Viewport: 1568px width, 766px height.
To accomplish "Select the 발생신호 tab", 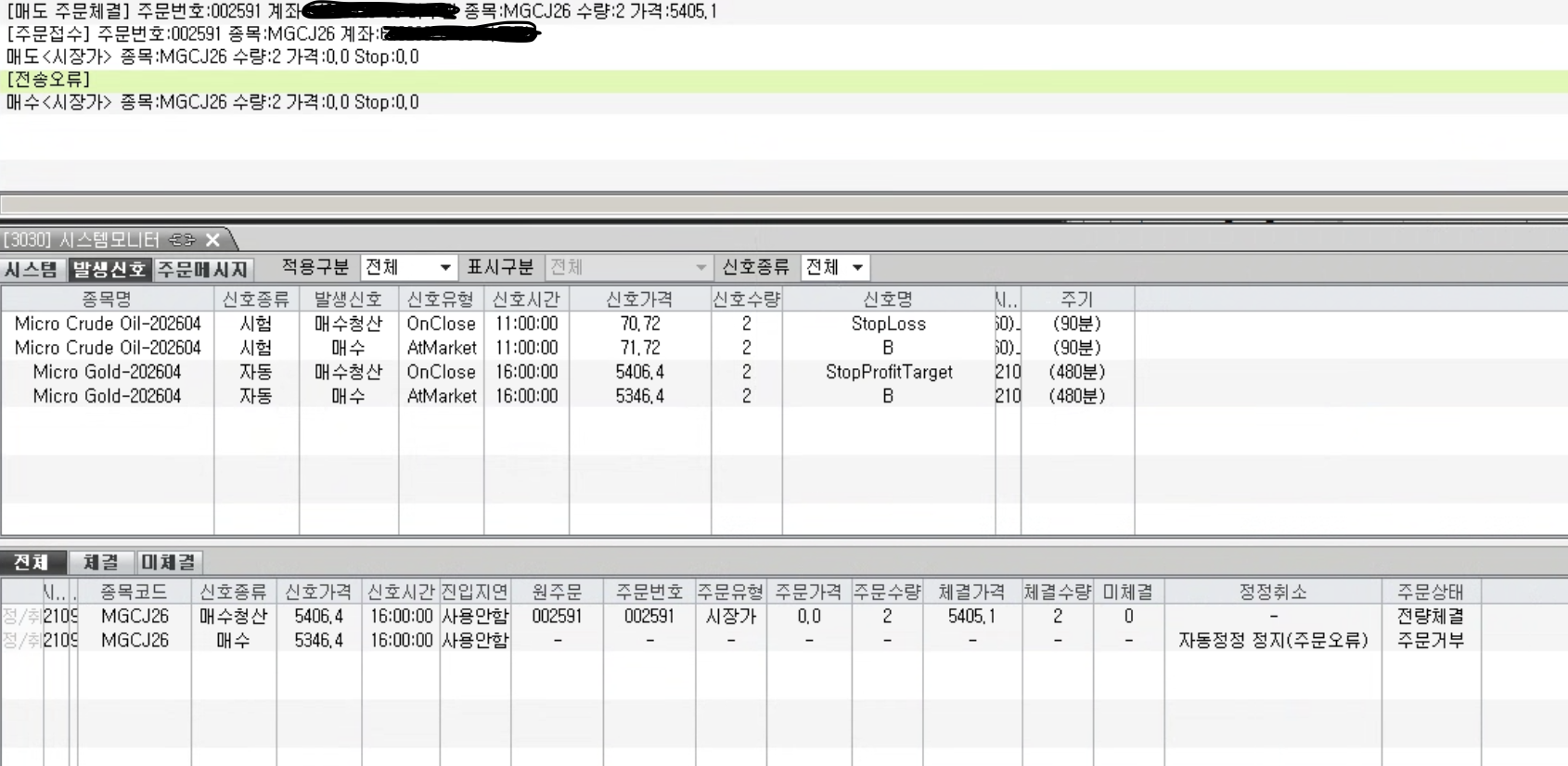I will tap(109, 269).
